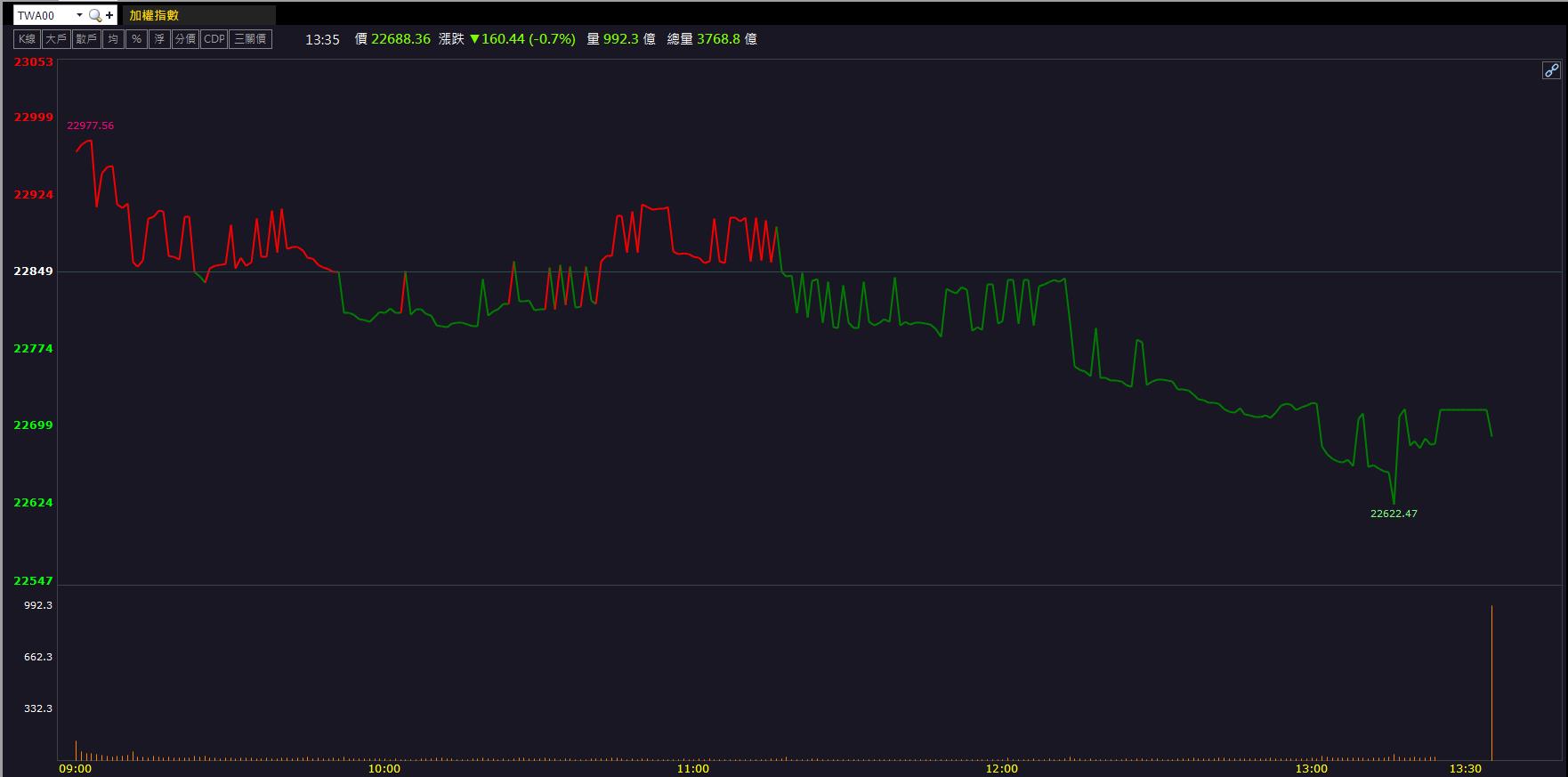Open the TWA00 symbol dropdown arrow
This screenshot has height=777, width=1568.
[x=79, y=15]
